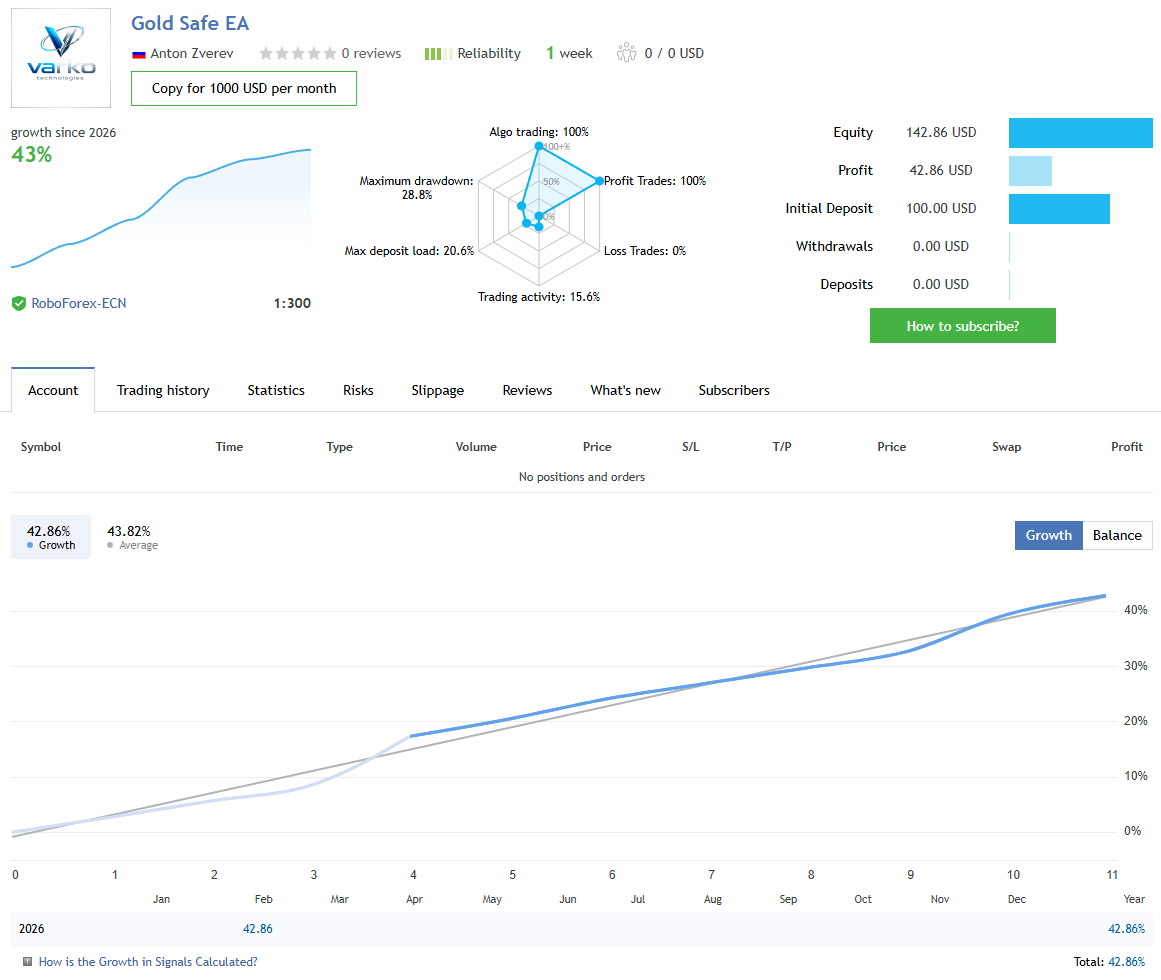1161x980 pixels.
Task: Switch chart to Growth view
Action: pos(1048,535)
